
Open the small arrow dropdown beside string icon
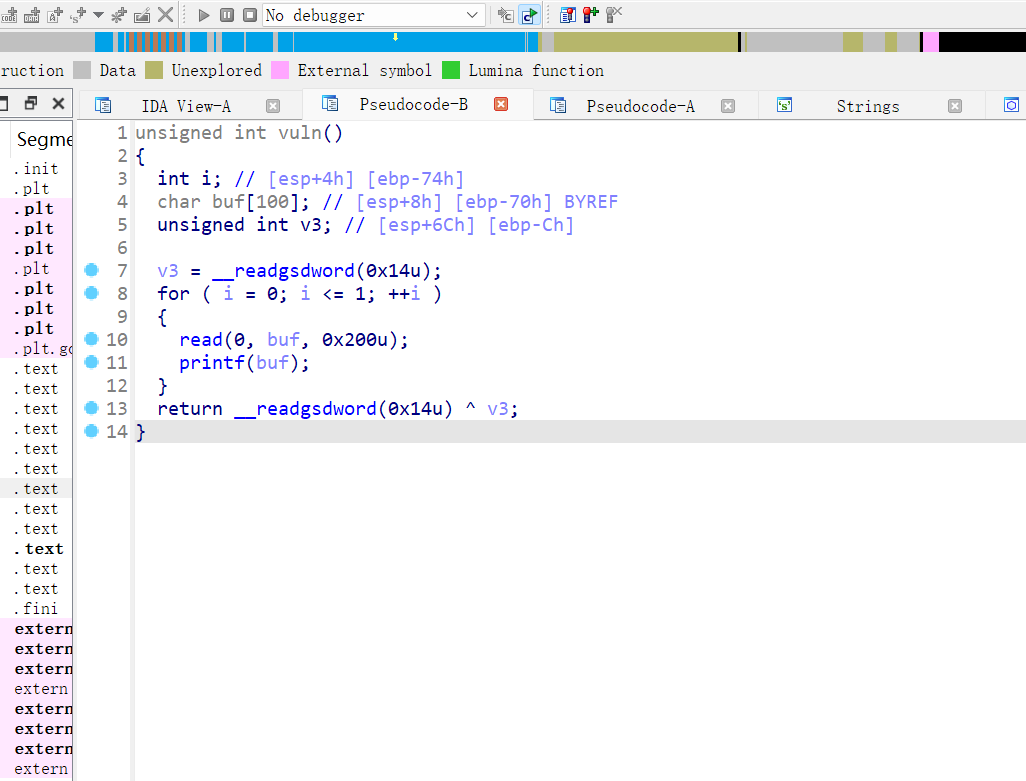[98, 15]
